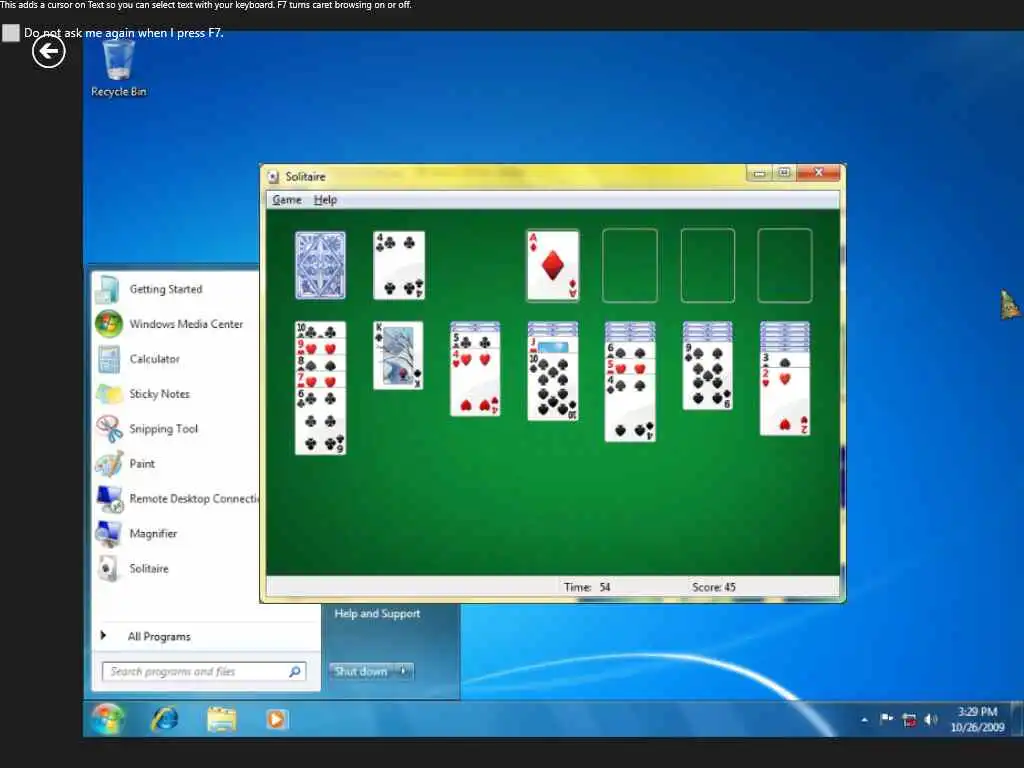Image resolution: width=1024 pixels, height=768 pixels.
Task: Expand All Programs arrow
Action: [103, 635]
